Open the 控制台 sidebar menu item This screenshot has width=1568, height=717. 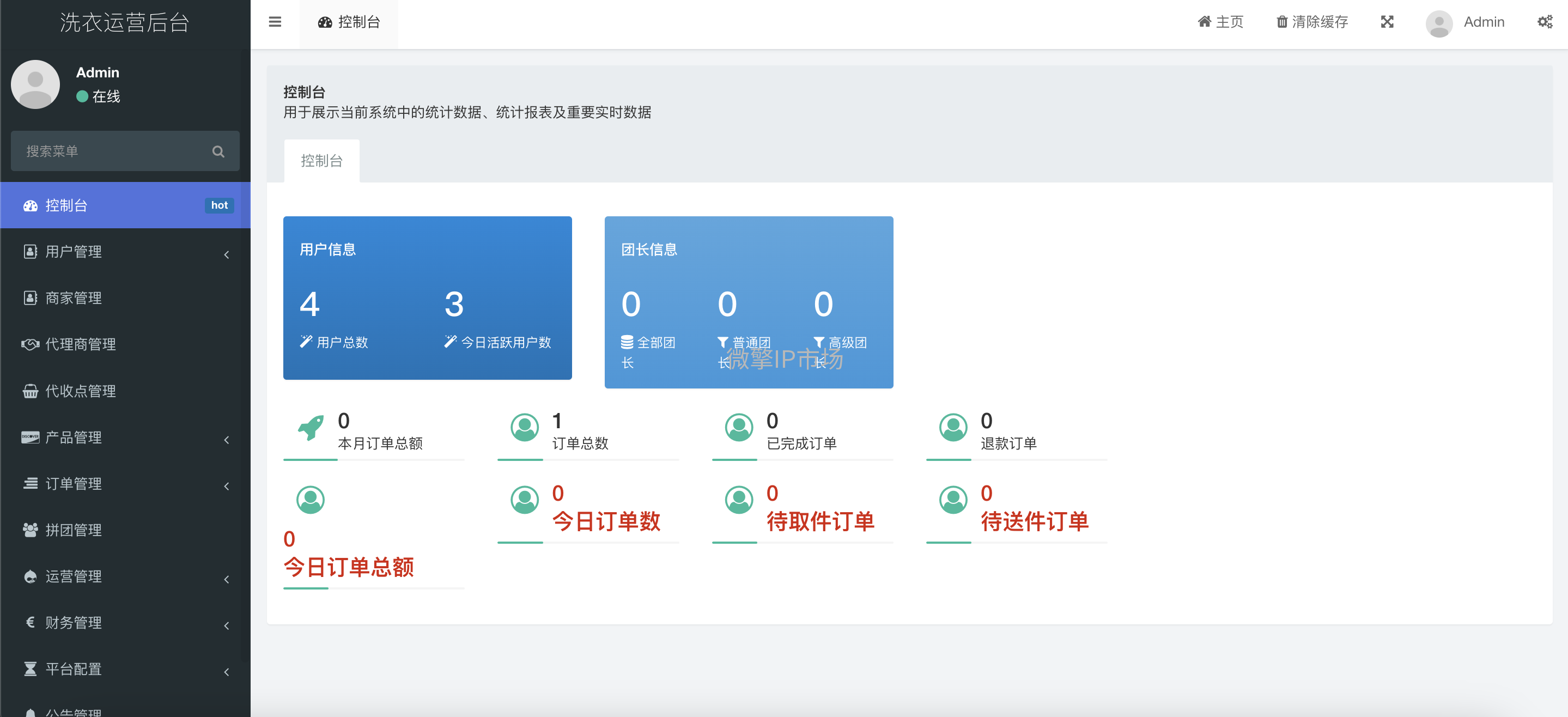point(125,206)
